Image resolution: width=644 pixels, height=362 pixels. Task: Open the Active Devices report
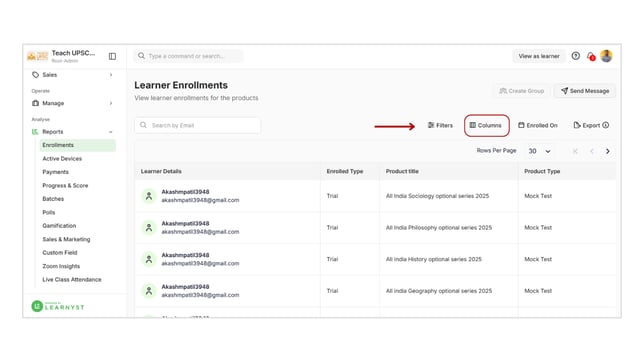click(62, 159)
